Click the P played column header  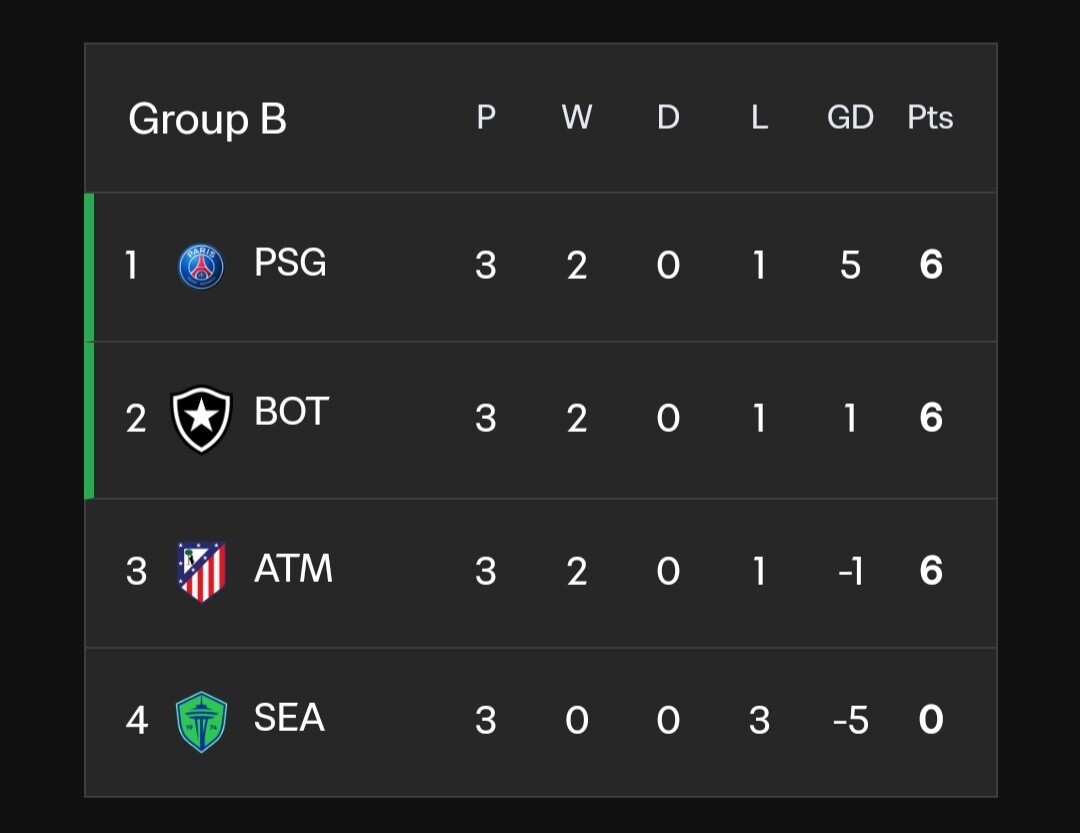486,118
